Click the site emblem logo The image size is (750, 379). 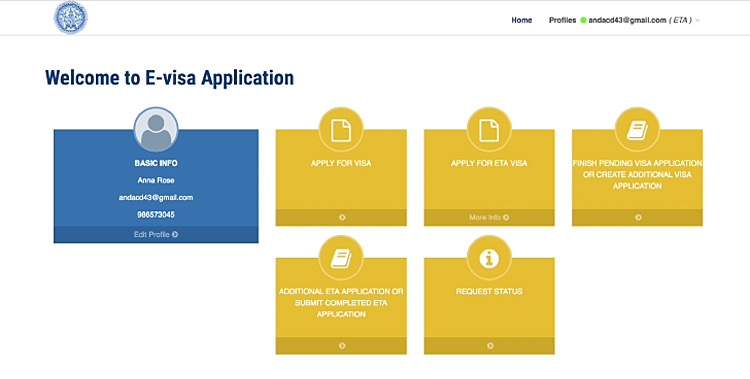coord(71,18)
